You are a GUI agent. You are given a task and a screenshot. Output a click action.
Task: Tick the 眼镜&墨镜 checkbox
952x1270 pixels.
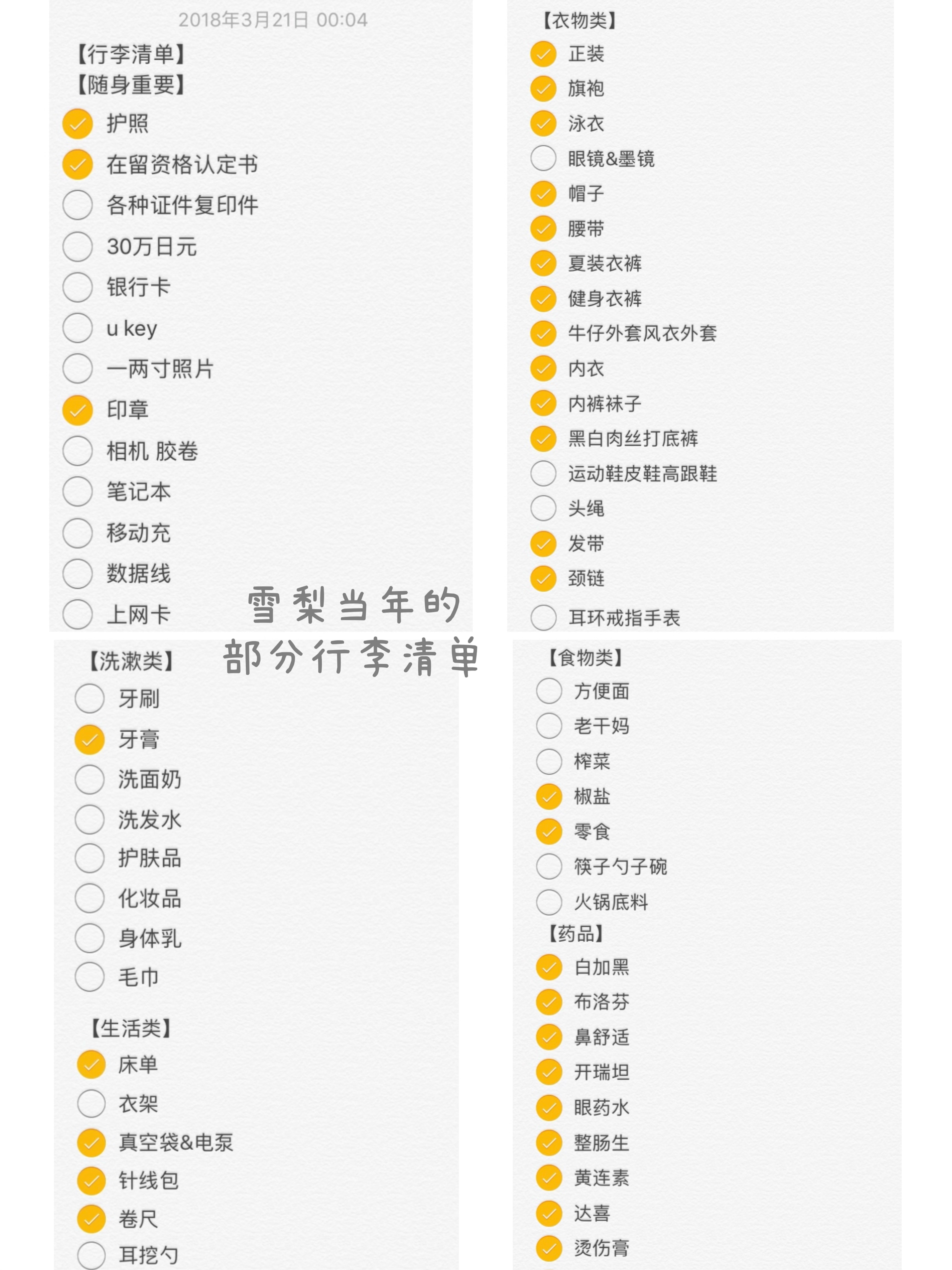(543, 159)
